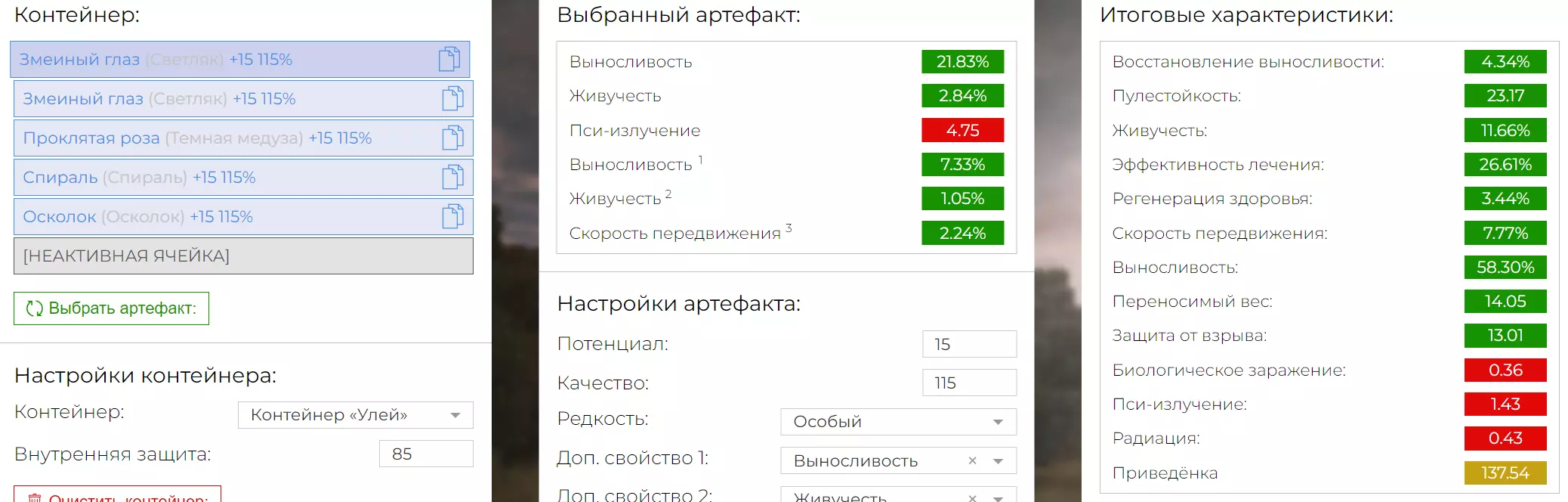1568x502 pixels.
Task: Click the НЕАКТИВНАЯ ЯЧЕЙКА slot
Action: tap(243, 256)
